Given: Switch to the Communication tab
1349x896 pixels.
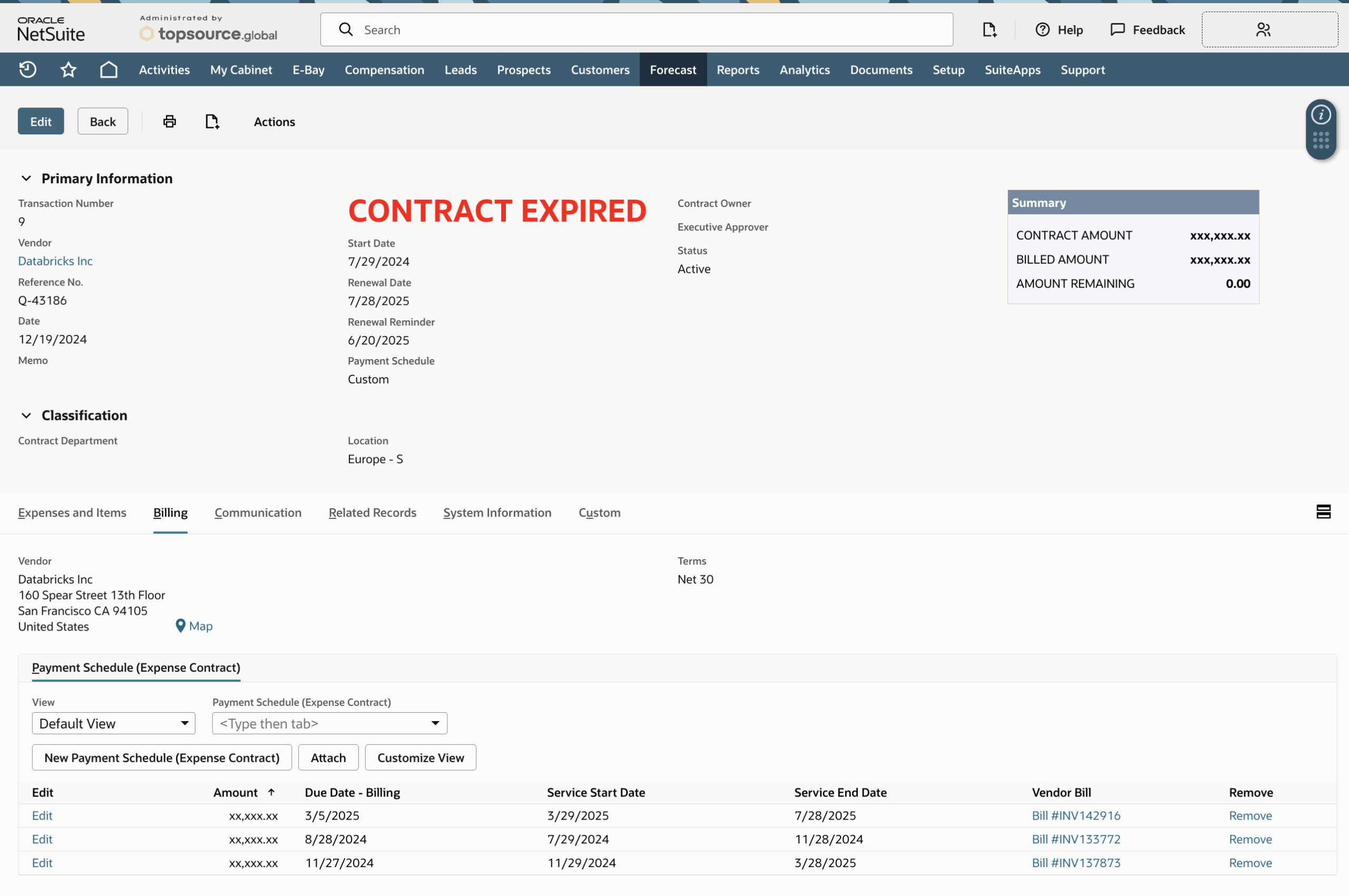Looking at the screenshot, I should click(x=258, y=513).
